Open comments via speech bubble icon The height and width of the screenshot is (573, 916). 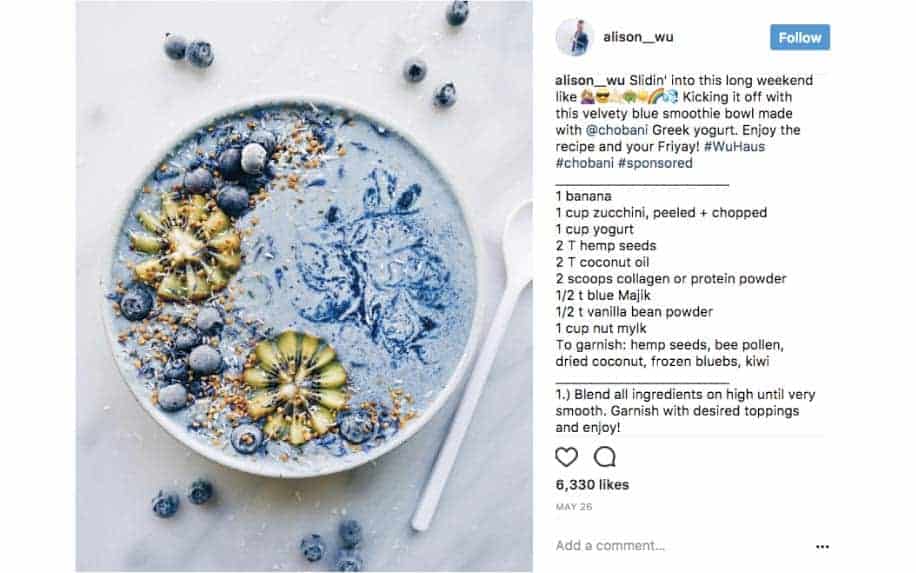tap(605, 457)
